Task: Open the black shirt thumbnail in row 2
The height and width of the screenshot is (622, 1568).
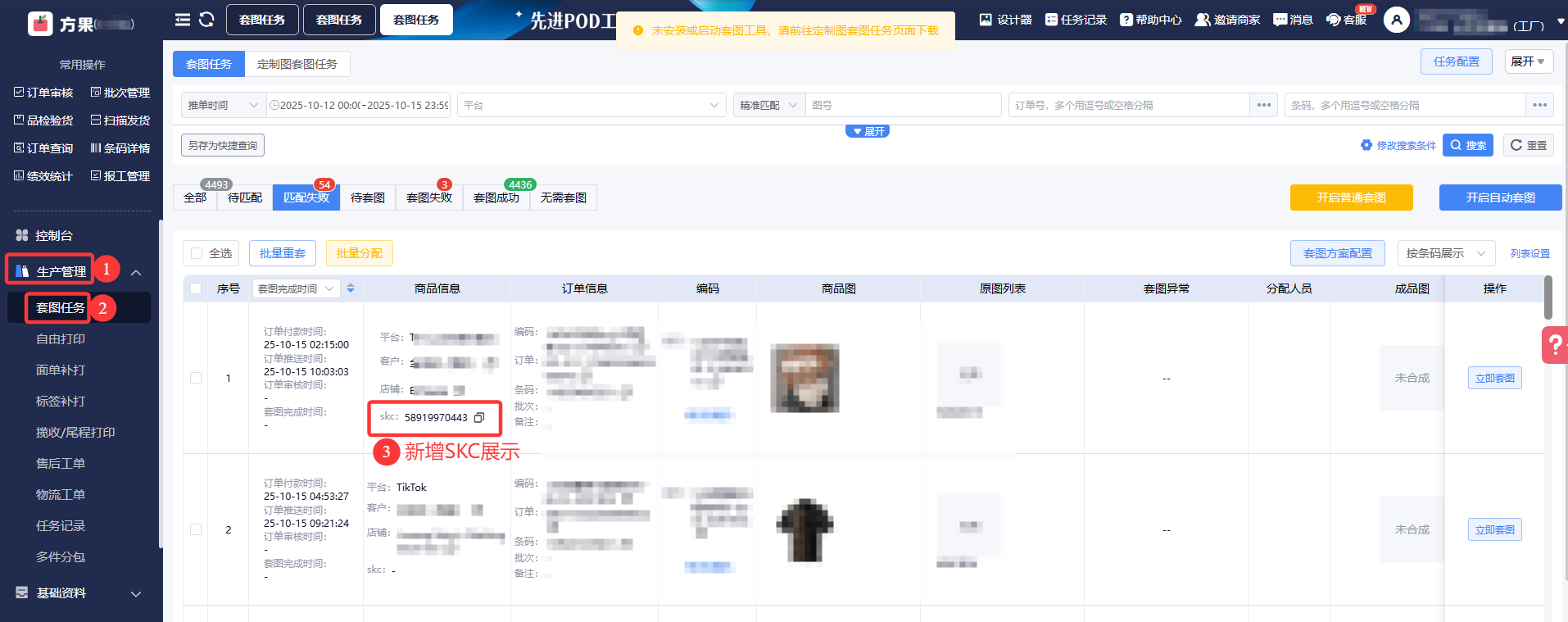Action: (x=805, y=529)
